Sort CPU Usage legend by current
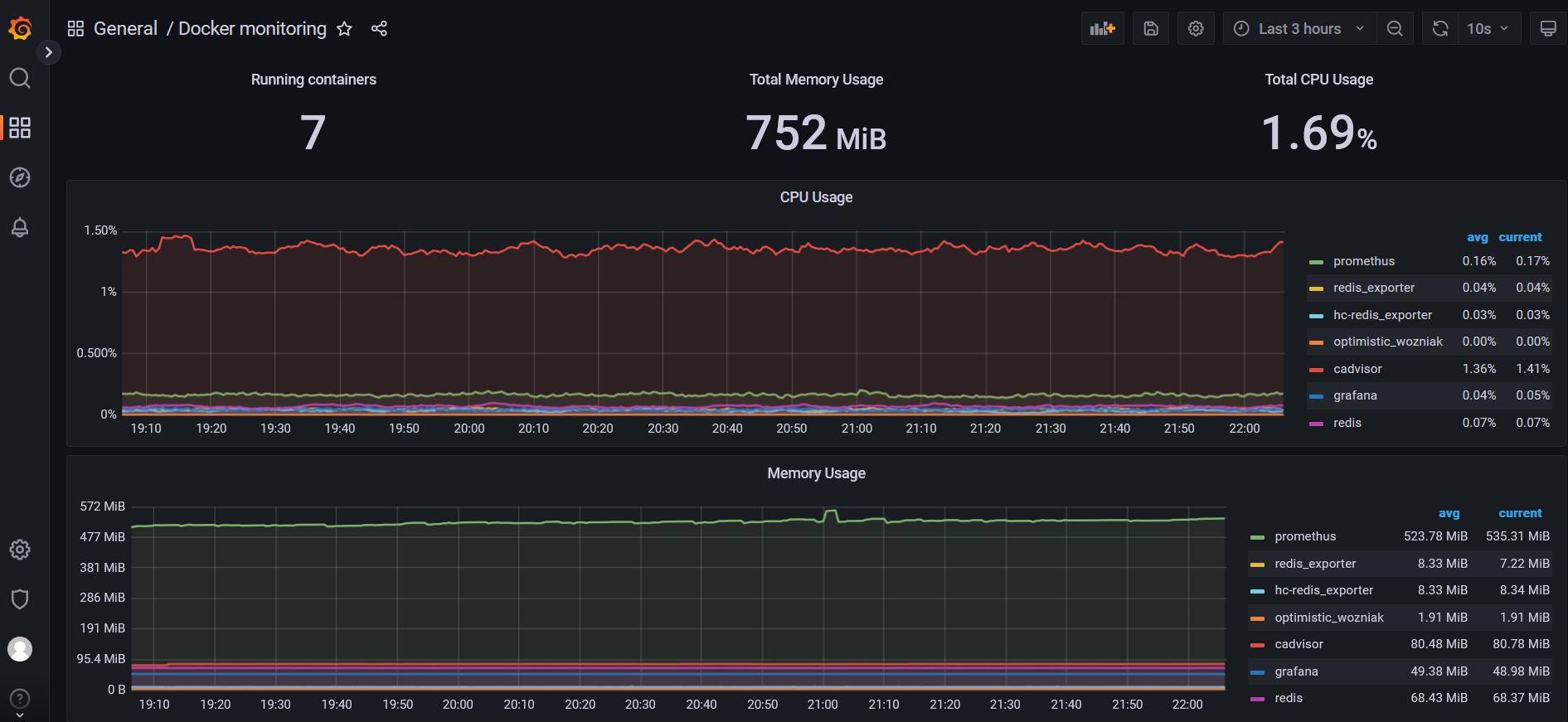Viewport: 1568px width, 722px height. point(1520,237)
